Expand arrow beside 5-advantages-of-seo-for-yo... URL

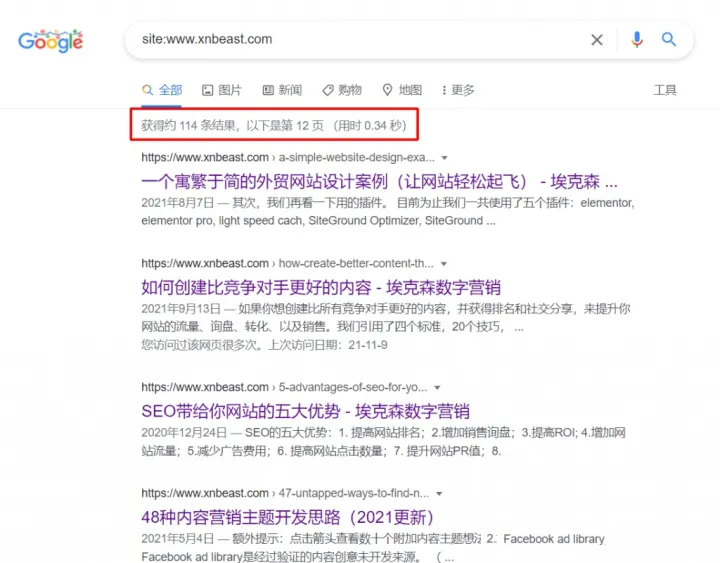tap(437, 388)
